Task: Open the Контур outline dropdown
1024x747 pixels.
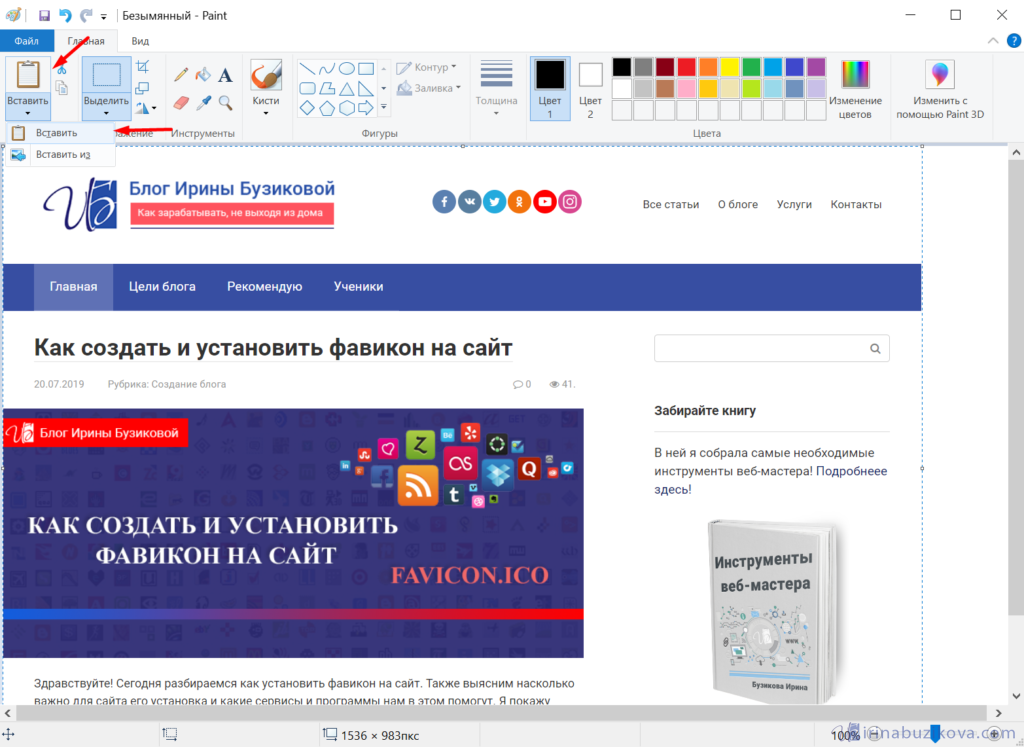Action: (x=427, y=68)
